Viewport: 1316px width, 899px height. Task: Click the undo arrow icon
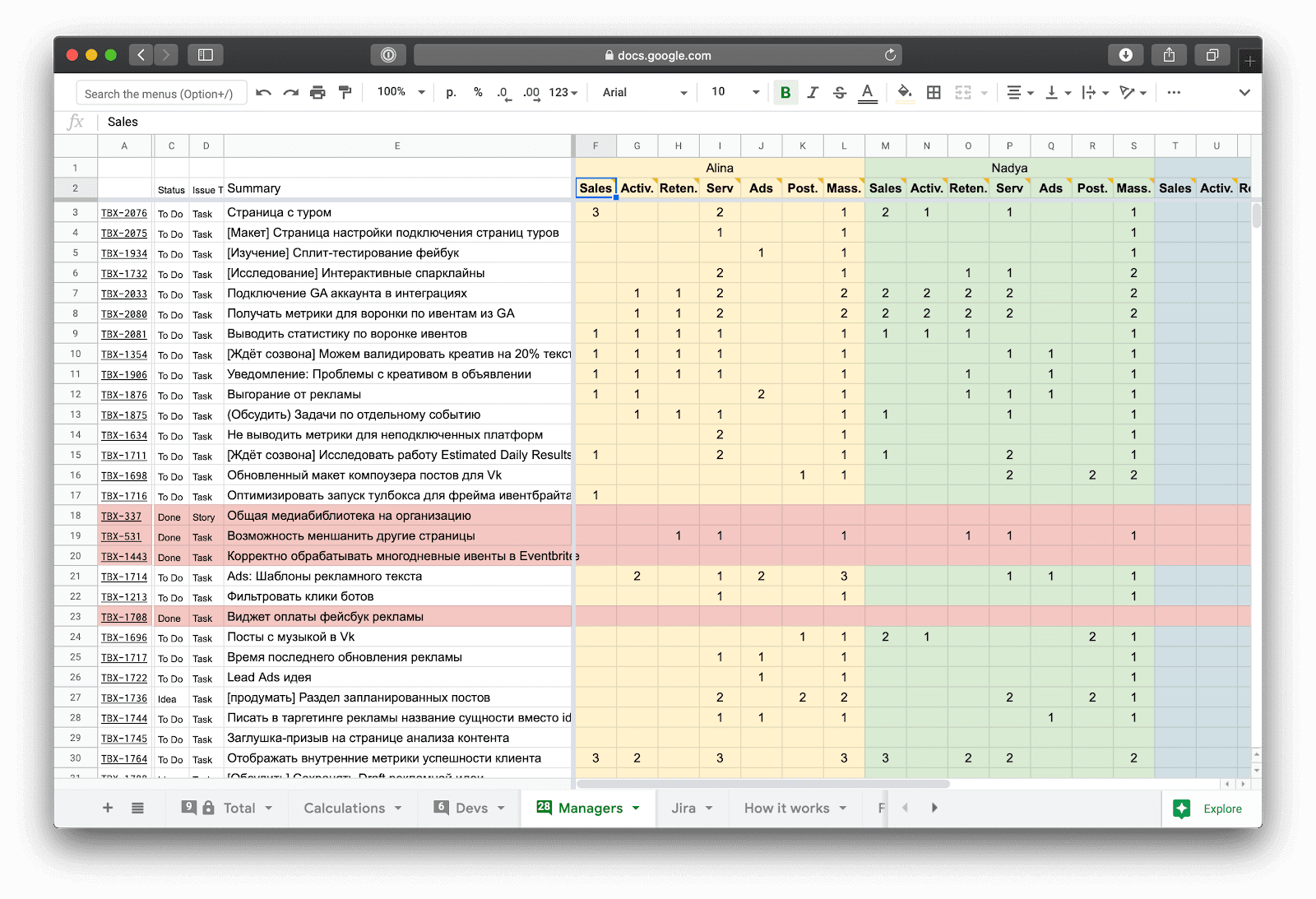pyautogui.click(x=263, y=93)
